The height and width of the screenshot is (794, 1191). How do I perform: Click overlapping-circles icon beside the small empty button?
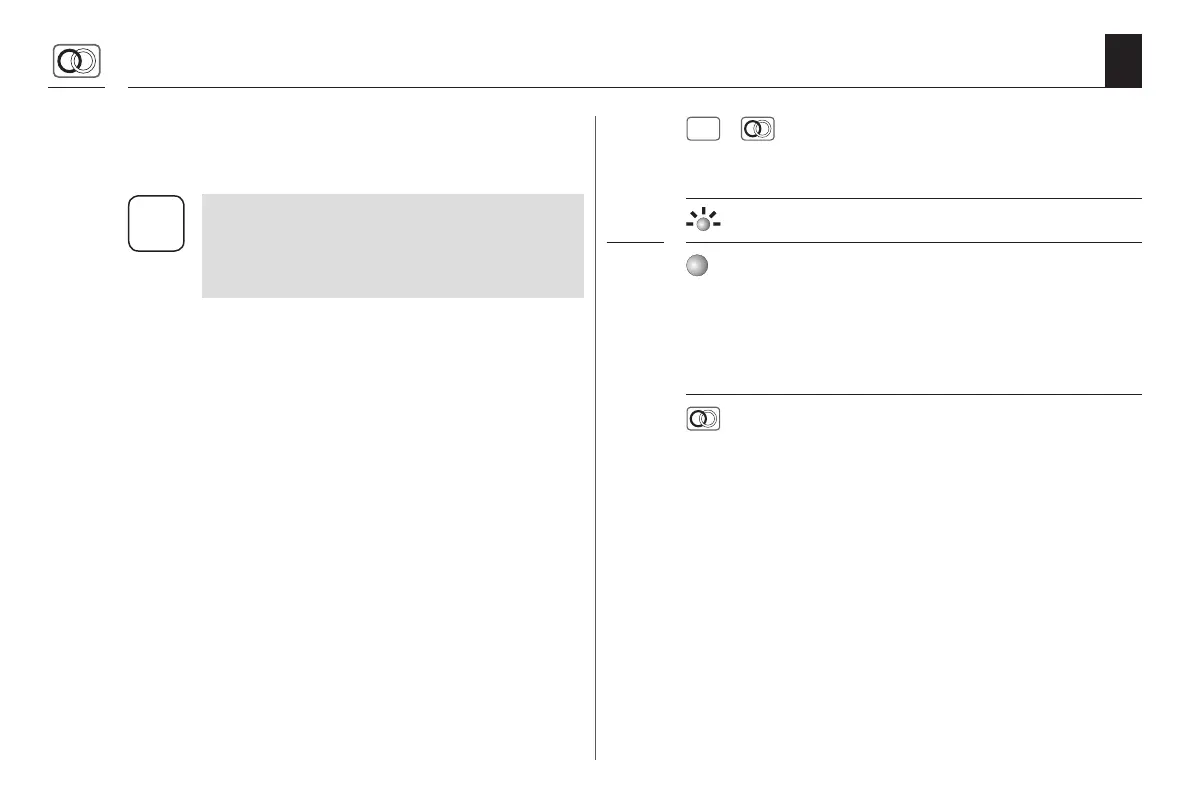click(x=758, y=130)
